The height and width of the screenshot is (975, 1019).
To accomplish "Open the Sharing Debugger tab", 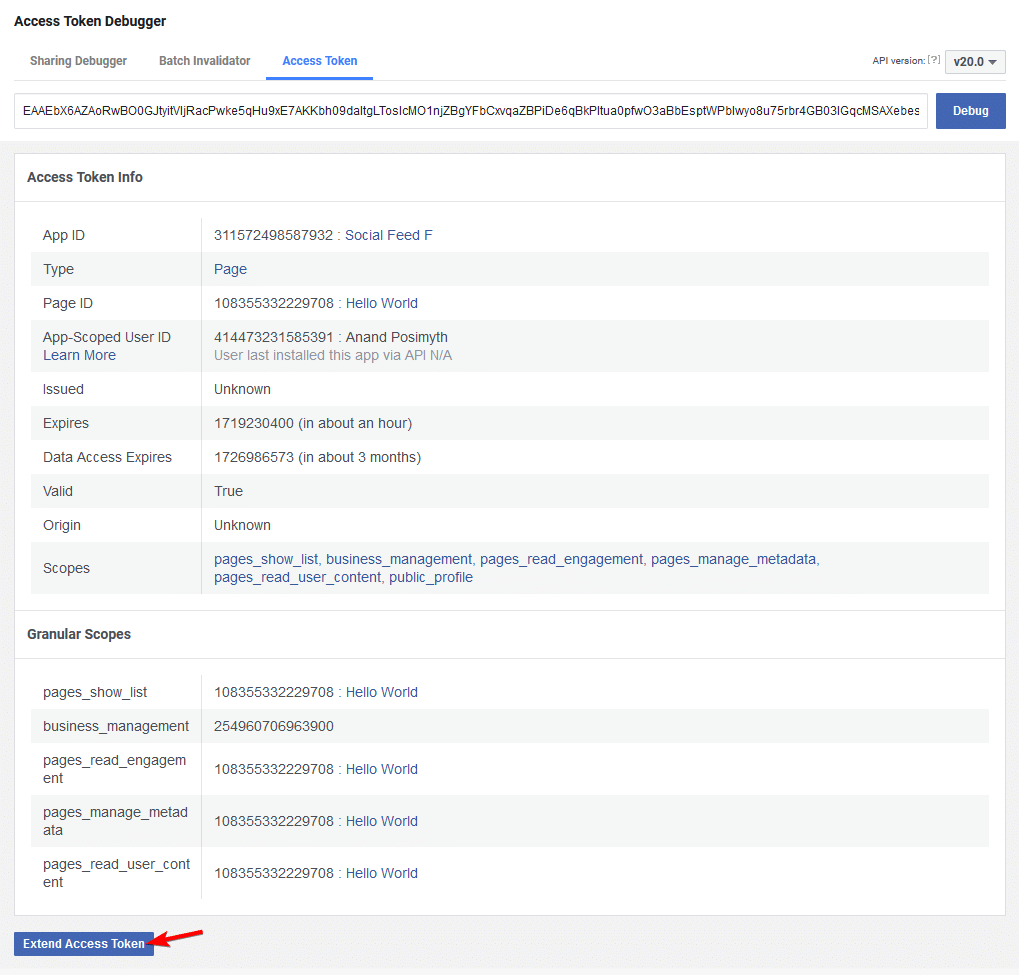I will coord(78,60).
